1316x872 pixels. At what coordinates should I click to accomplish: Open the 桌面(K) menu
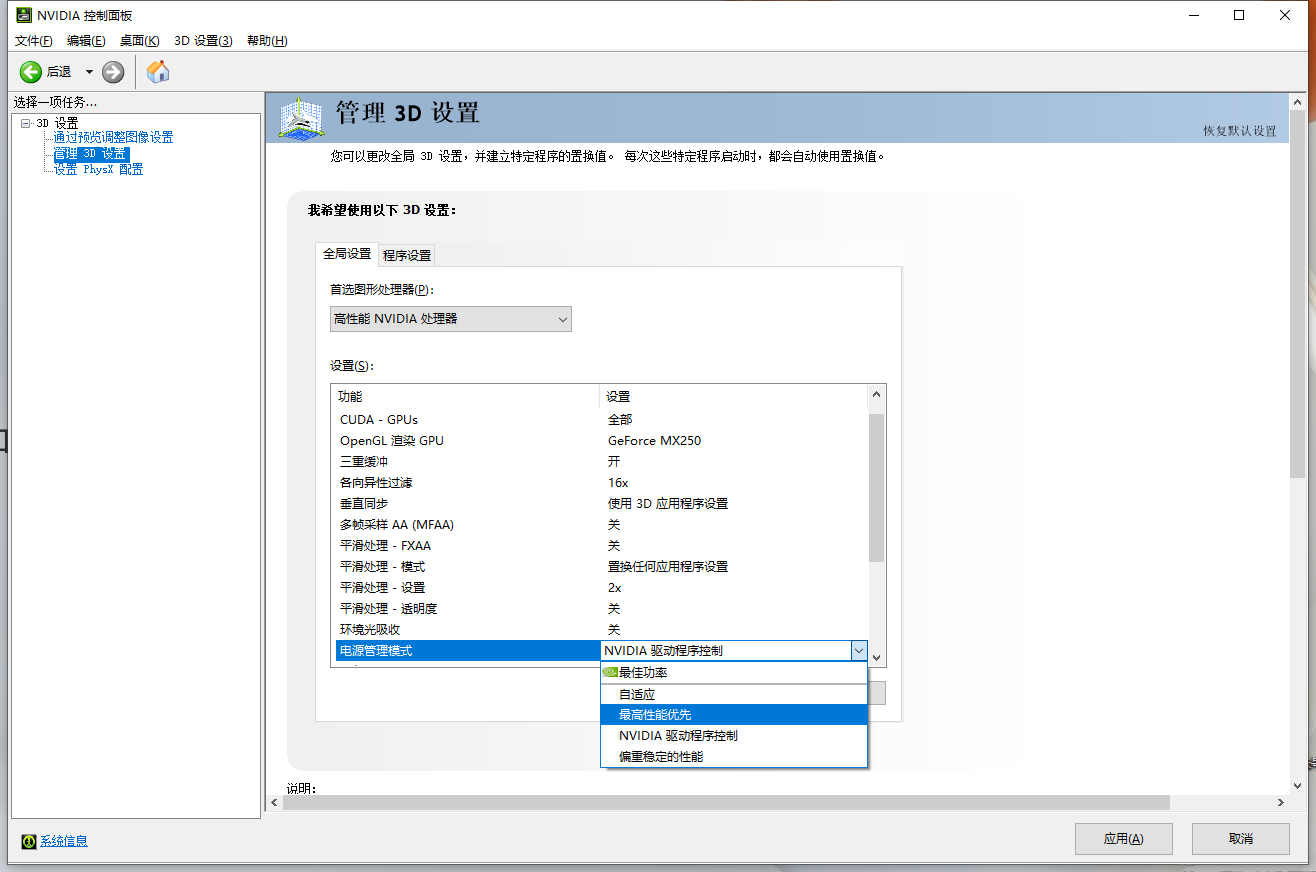140,40
